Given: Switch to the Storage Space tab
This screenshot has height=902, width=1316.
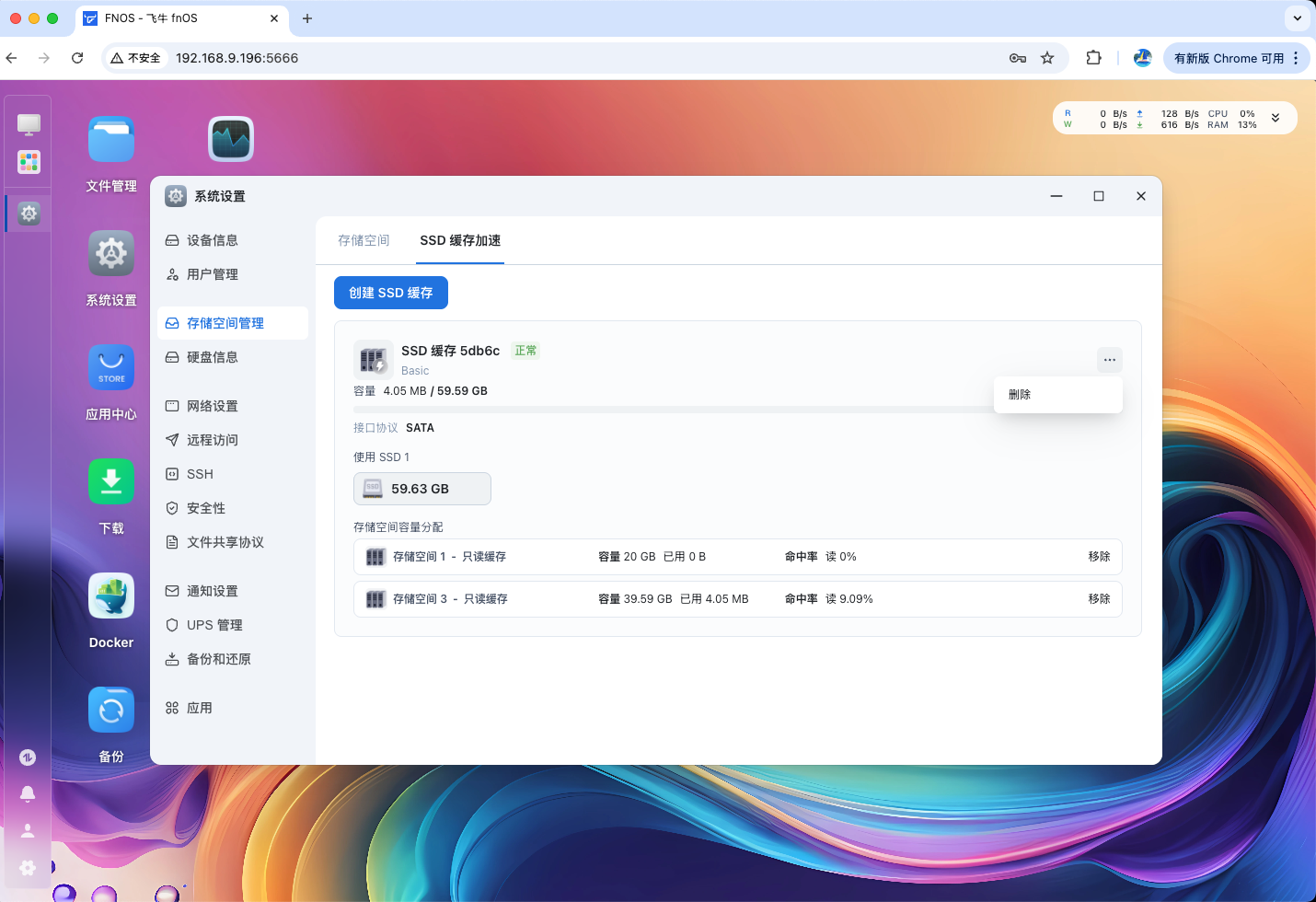Looking at the screenshot, I should coord(364,241).
